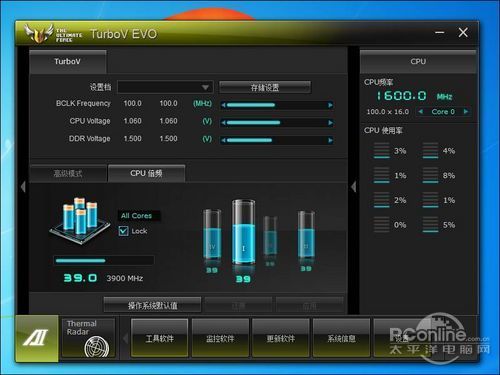Select the core II cylinder on right
Image resolution: width=500 pixels, height=375 pixels.
(x=306, y=235)
